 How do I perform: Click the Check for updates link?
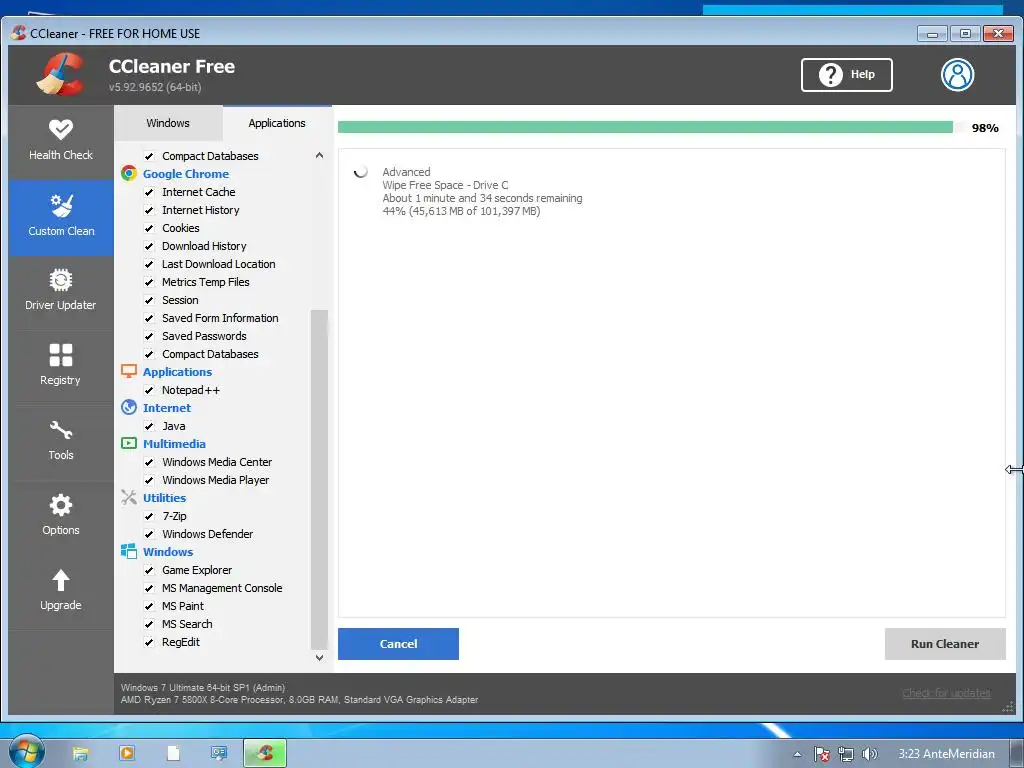point(946,693)
